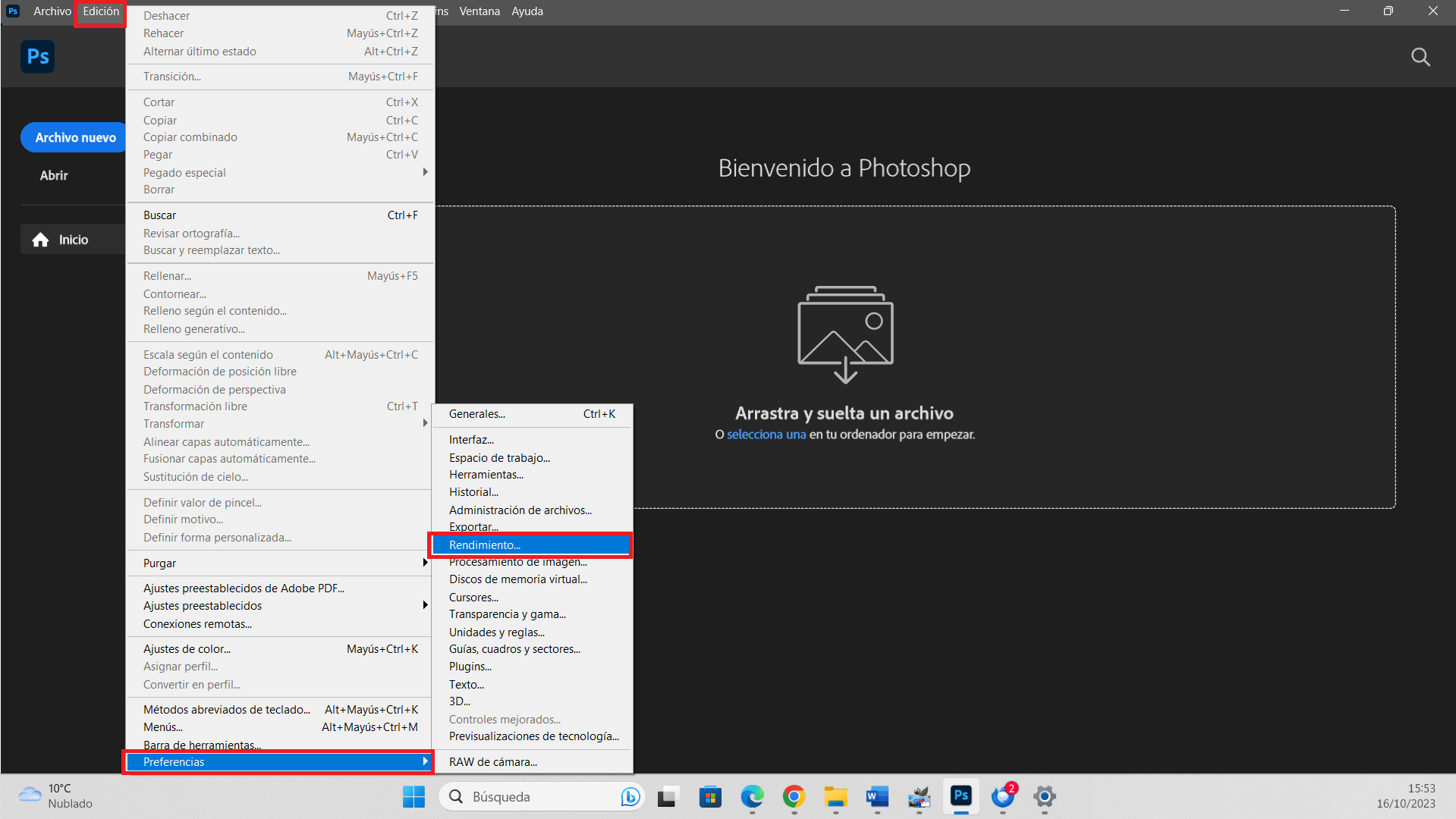The image size is (1456, 819).
Task: Expand Transformar submenu
Action: tap(280, 424)
